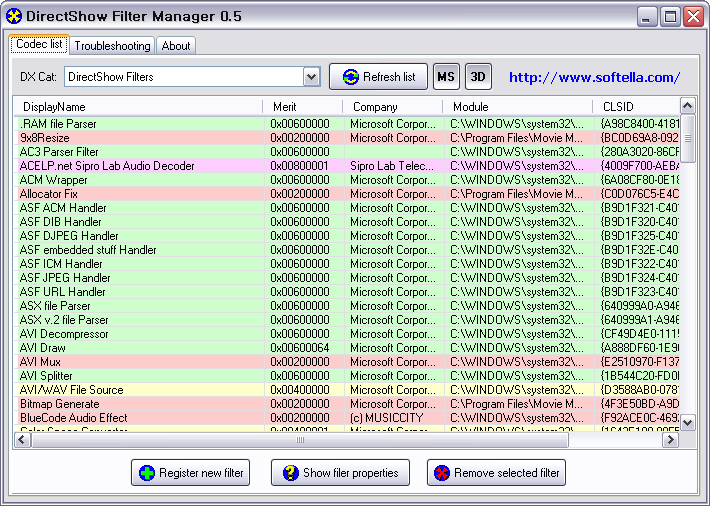Sort by the Merit column header
Image resolution: width=710 pixels, height=506 pixels.
click(302, 107)
